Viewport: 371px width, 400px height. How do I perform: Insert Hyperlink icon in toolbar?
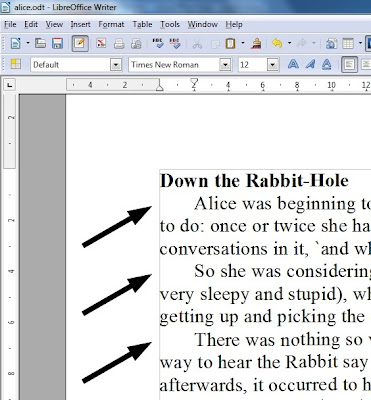[x=331, y=43]
